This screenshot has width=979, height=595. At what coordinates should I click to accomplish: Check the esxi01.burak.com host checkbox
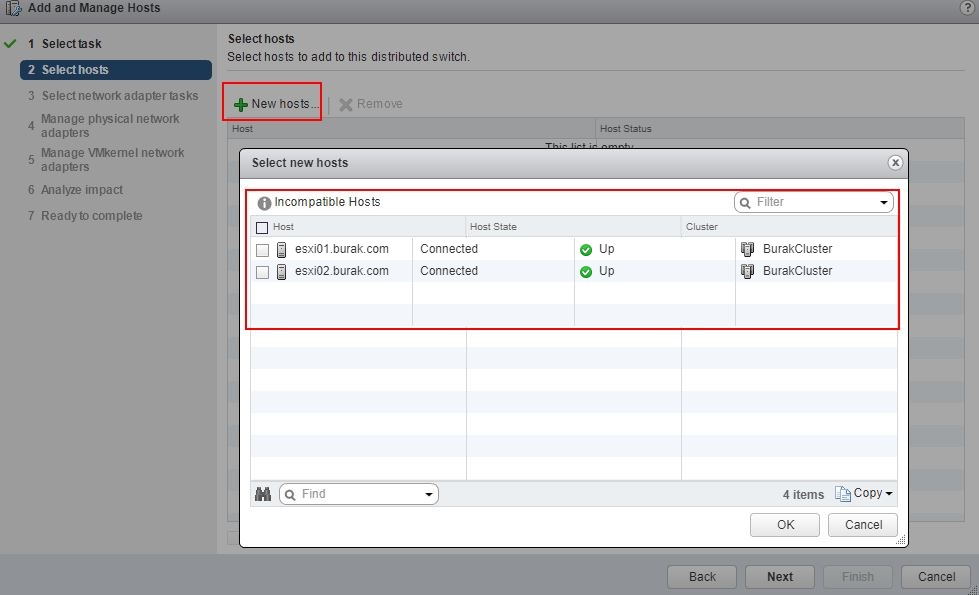pos(262,250)
